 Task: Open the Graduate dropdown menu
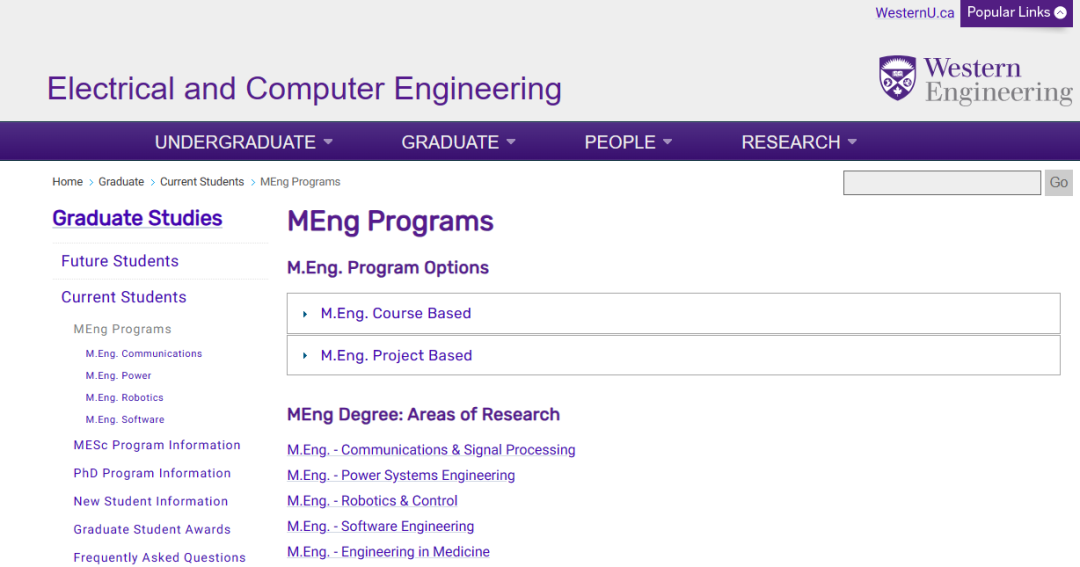458,142
